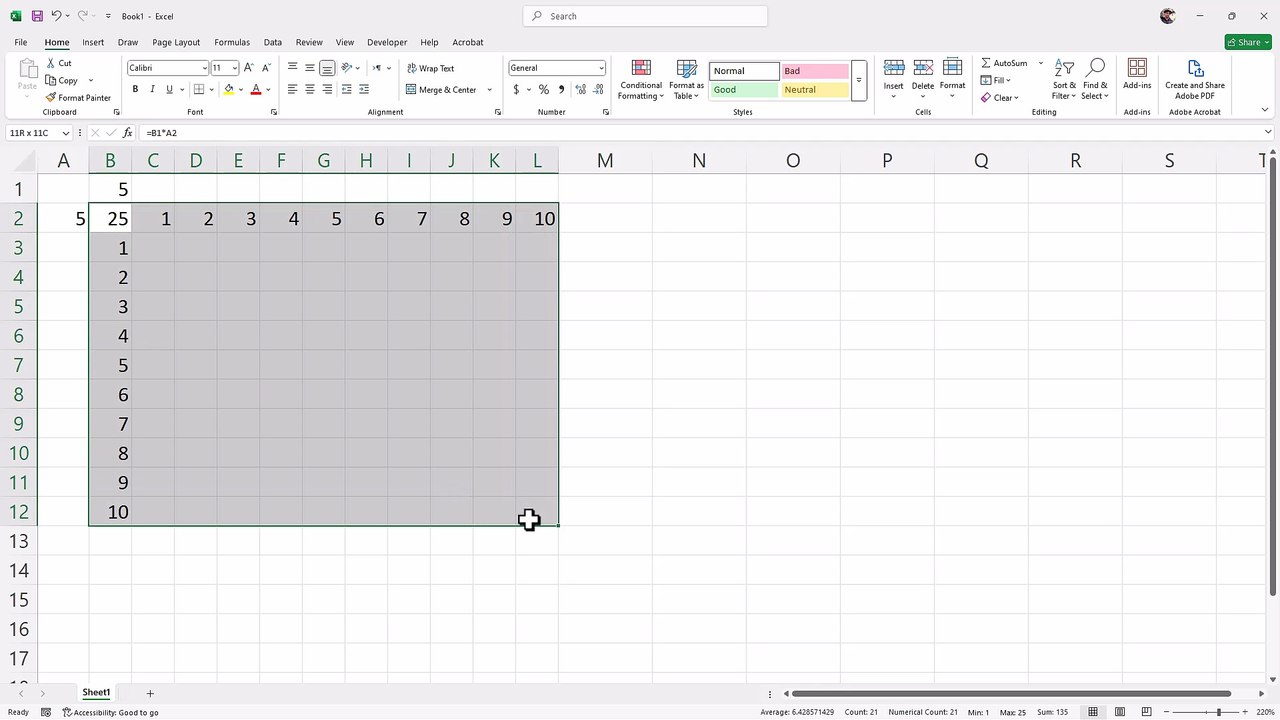Open the font name Calibri dropdown
1280x720 pixels.
coord(204,68)
